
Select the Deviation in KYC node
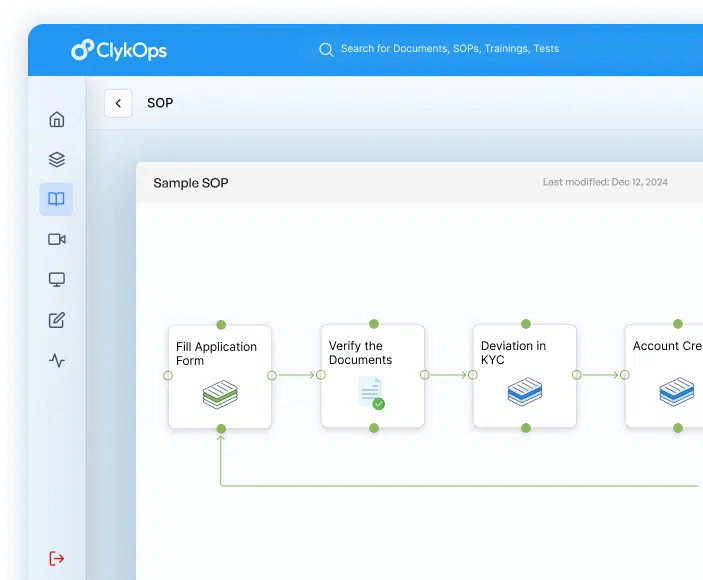525,376
